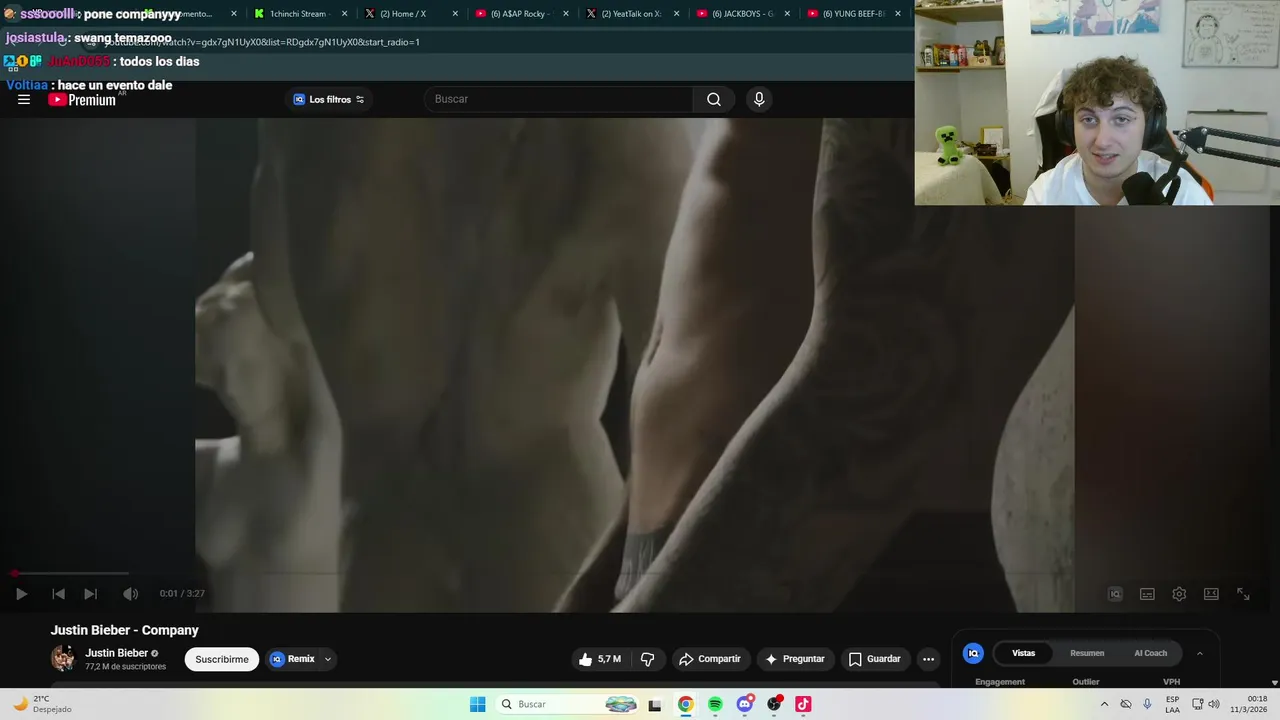This screenshot has width=1280, height=720.
Task: Click the Suscribirme button
Action: tap(222, 659)
